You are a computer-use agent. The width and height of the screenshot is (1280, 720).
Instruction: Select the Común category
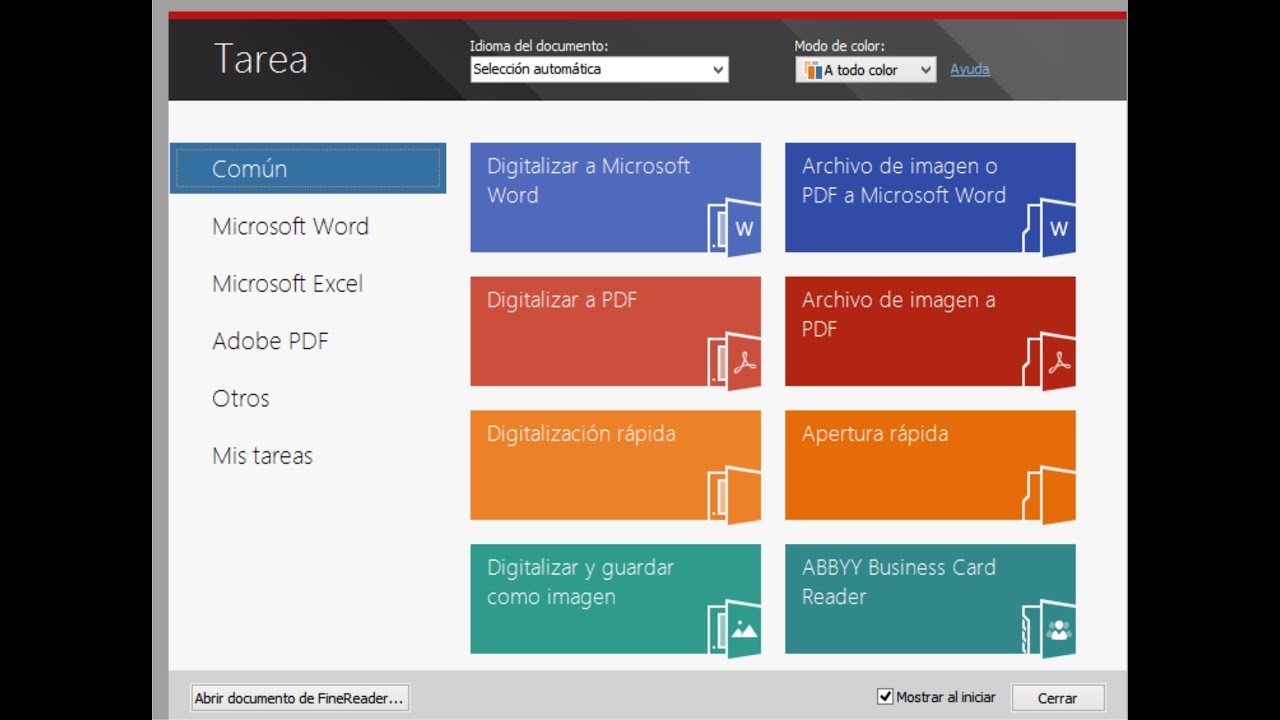point(308,168)
